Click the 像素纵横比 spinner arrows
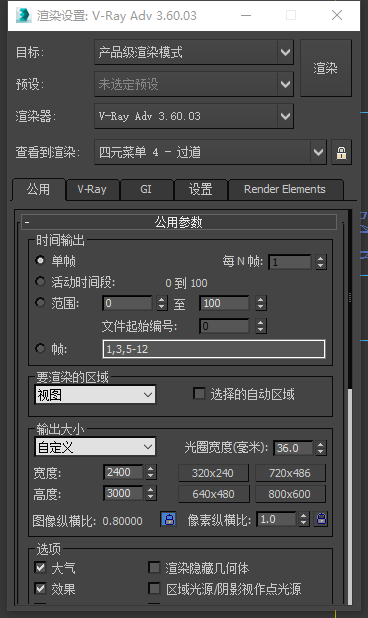The height and width of the screenshot is (618, 368). pyautogui.click(x=303, y=519)
